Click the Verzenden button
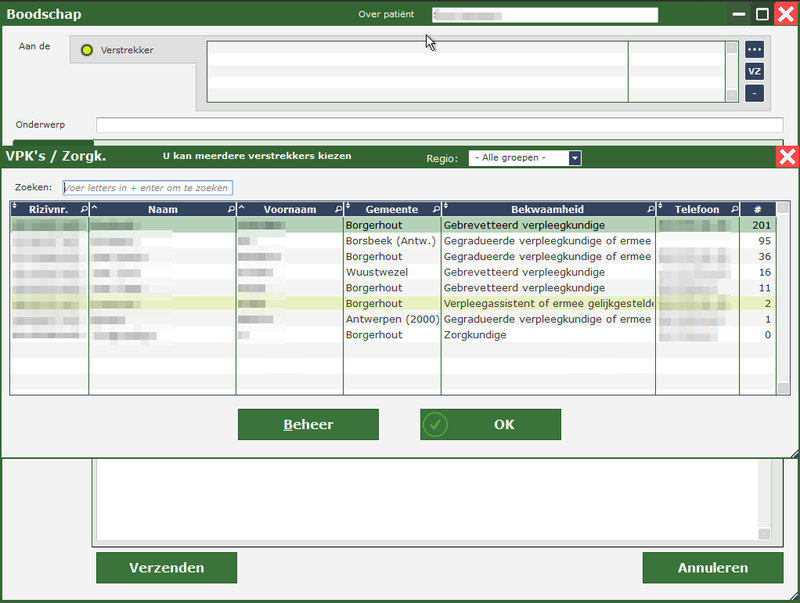 [x=166, y=568]
